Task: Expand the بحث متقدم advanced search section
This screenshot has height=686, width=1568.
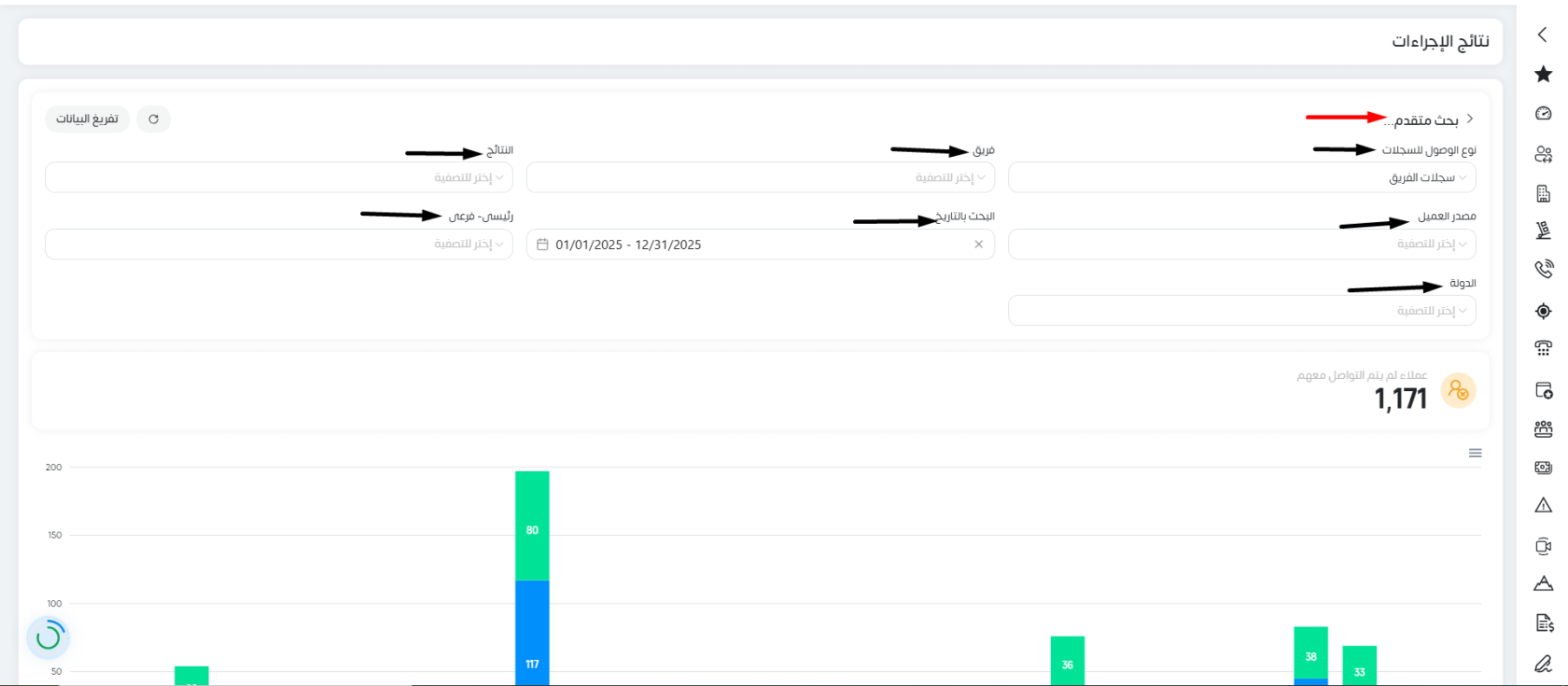Action: [x=1426, y=119]
